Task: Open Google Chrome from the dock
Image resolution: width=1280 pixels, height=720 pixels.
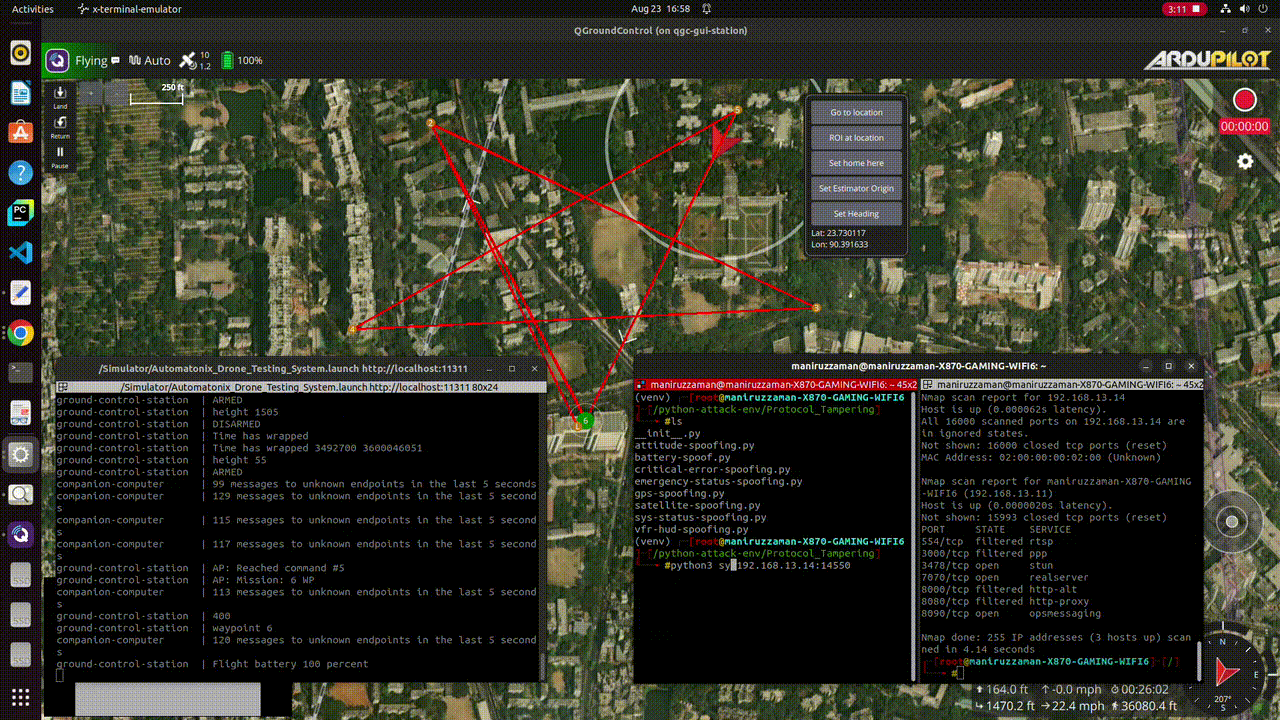Action: 20,333
